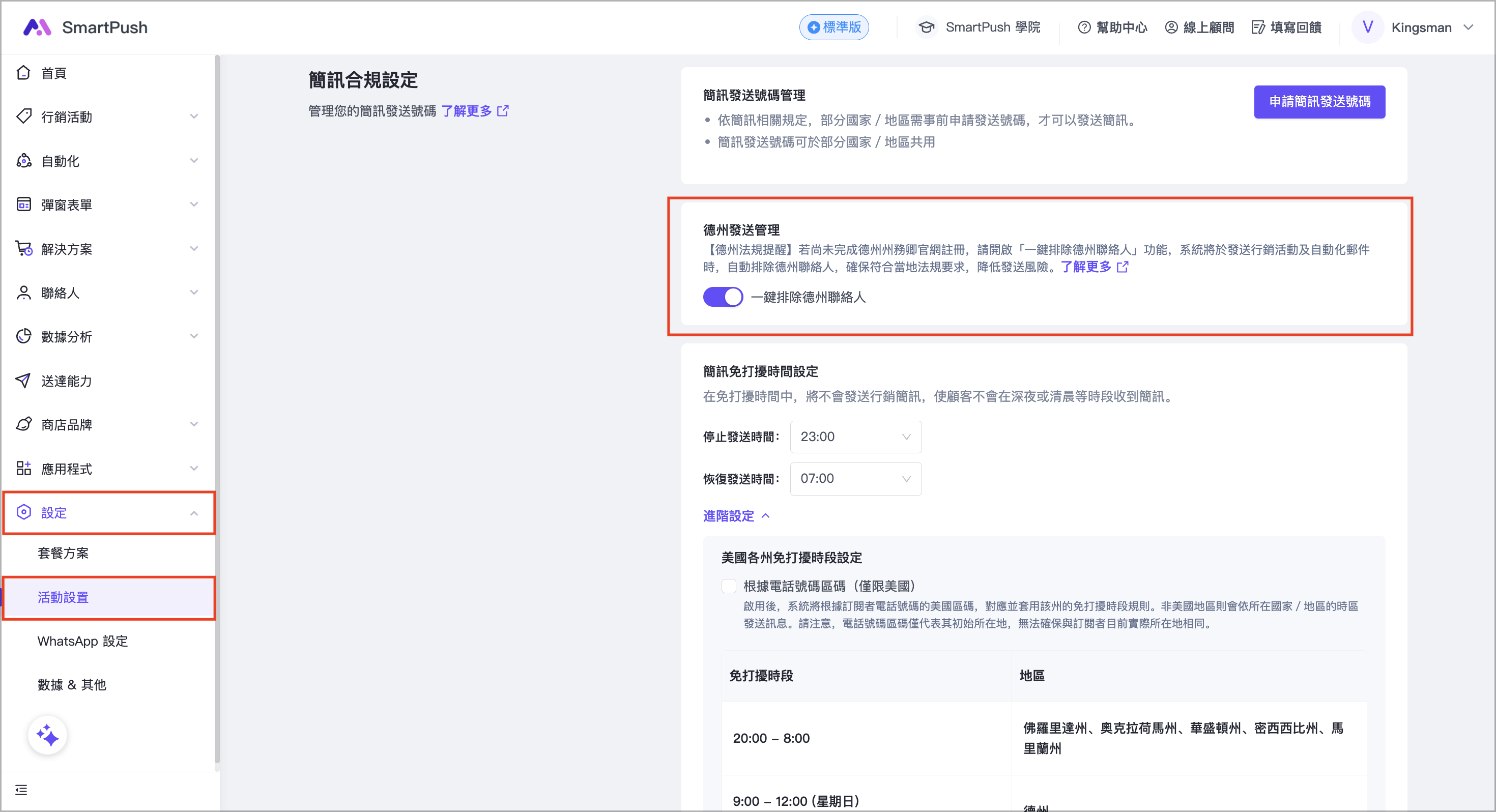Click external link icon beside page subtitle
1496x812 pixels.
[503, 110]
